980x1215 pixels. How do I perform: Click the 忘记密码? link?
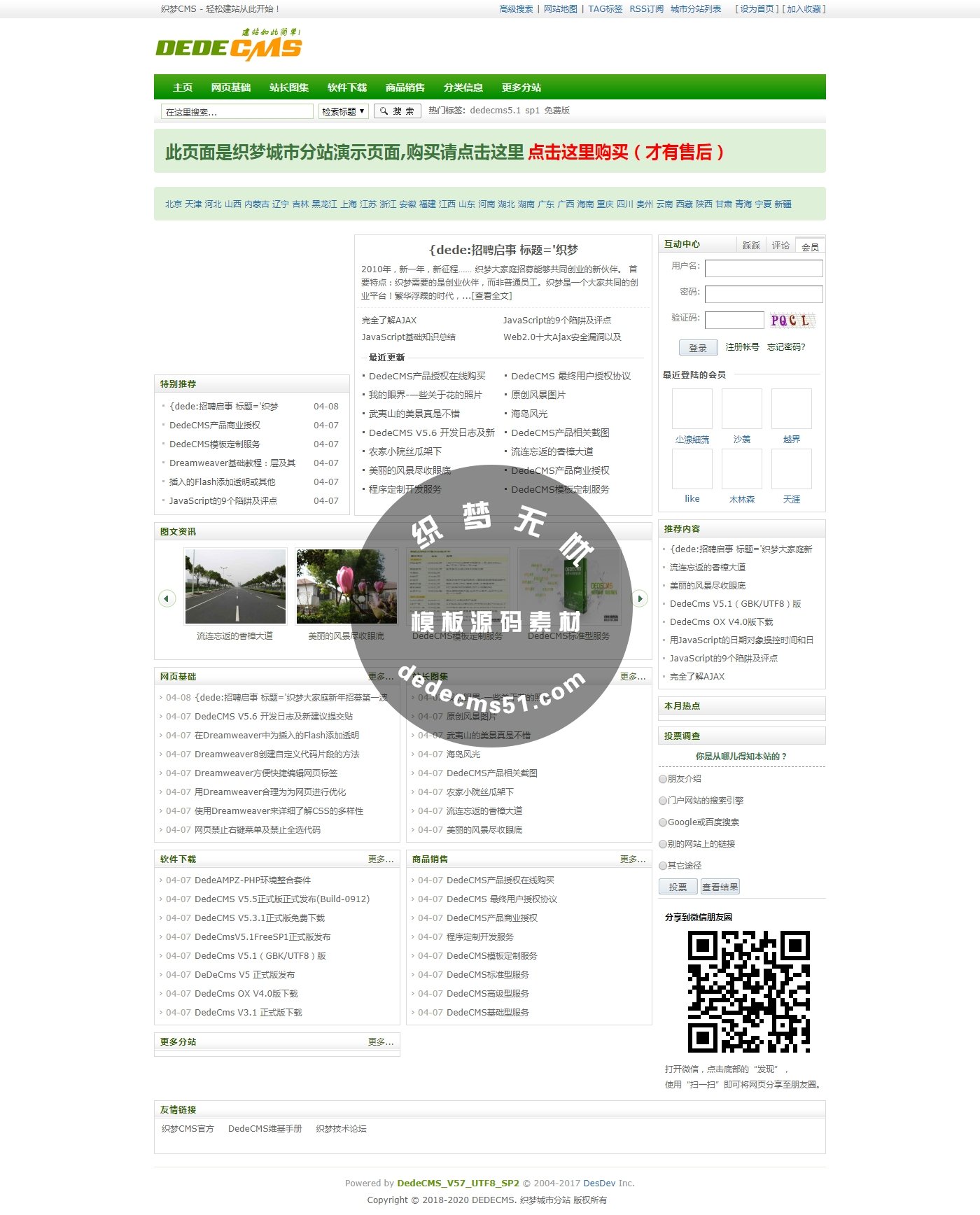pyautogui.click(x=786, y=347)
